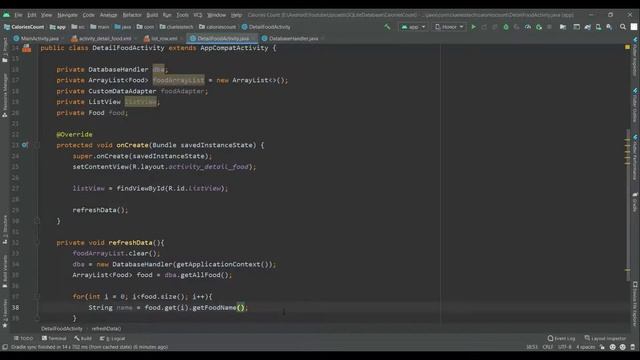Click the 4 spaces indent status entry
Image resolution: width=640 pixels, height=360 pixels.
coord(586,347)
